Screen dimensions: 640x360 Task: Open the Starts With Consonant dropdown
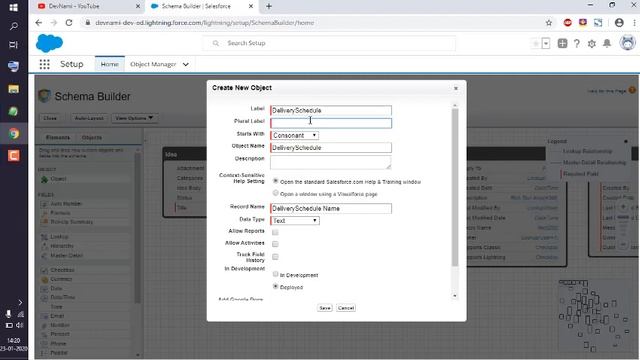point(294,135)
